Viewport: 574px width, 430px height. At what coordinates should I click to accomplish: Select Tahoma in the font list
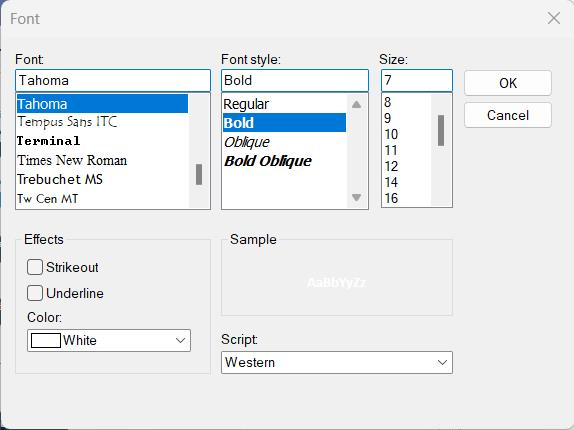click(x=102, y=104)
